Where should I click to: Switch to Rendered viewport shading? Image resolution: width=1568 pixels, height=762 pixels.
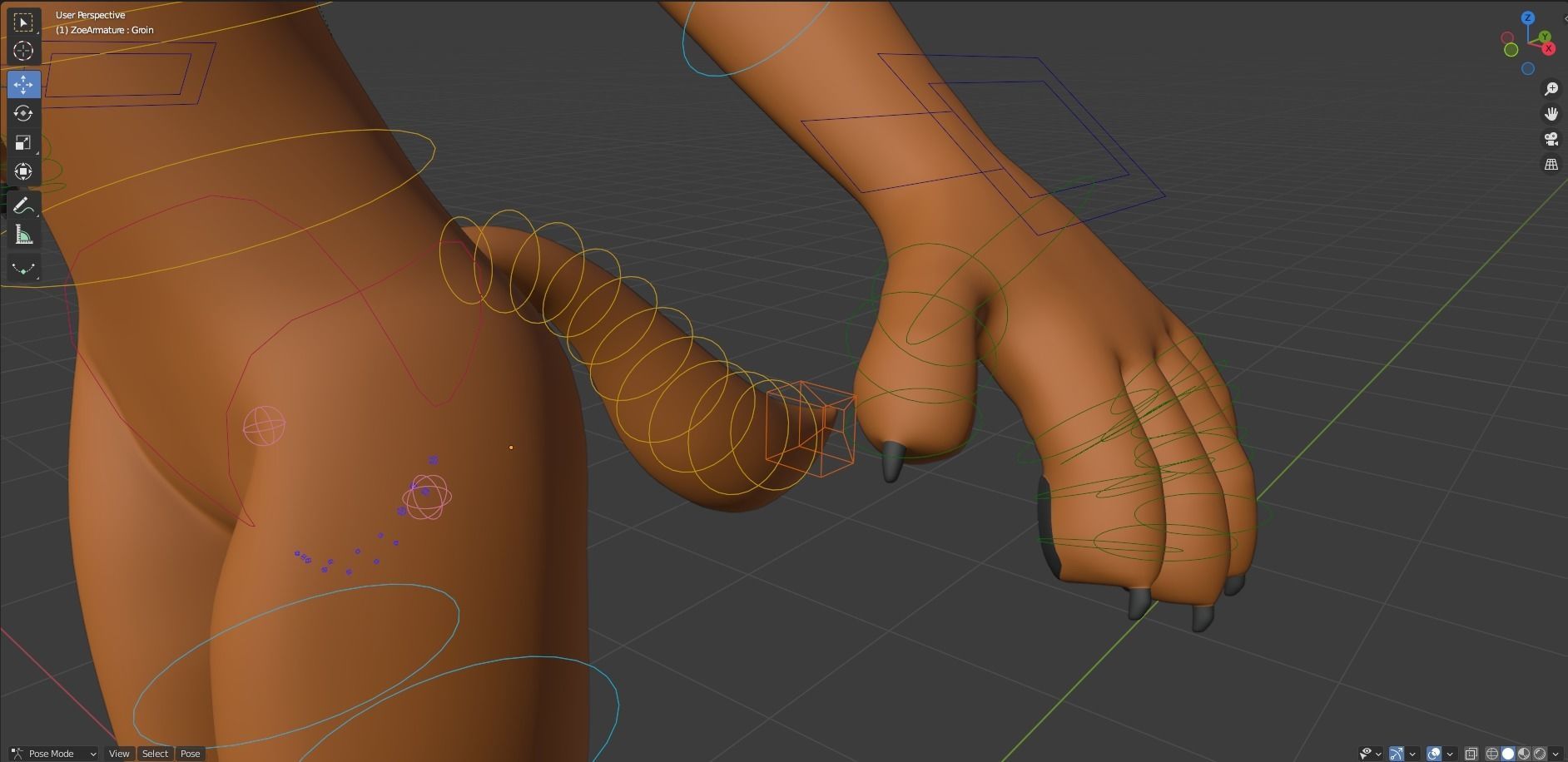pos(1540,754)
